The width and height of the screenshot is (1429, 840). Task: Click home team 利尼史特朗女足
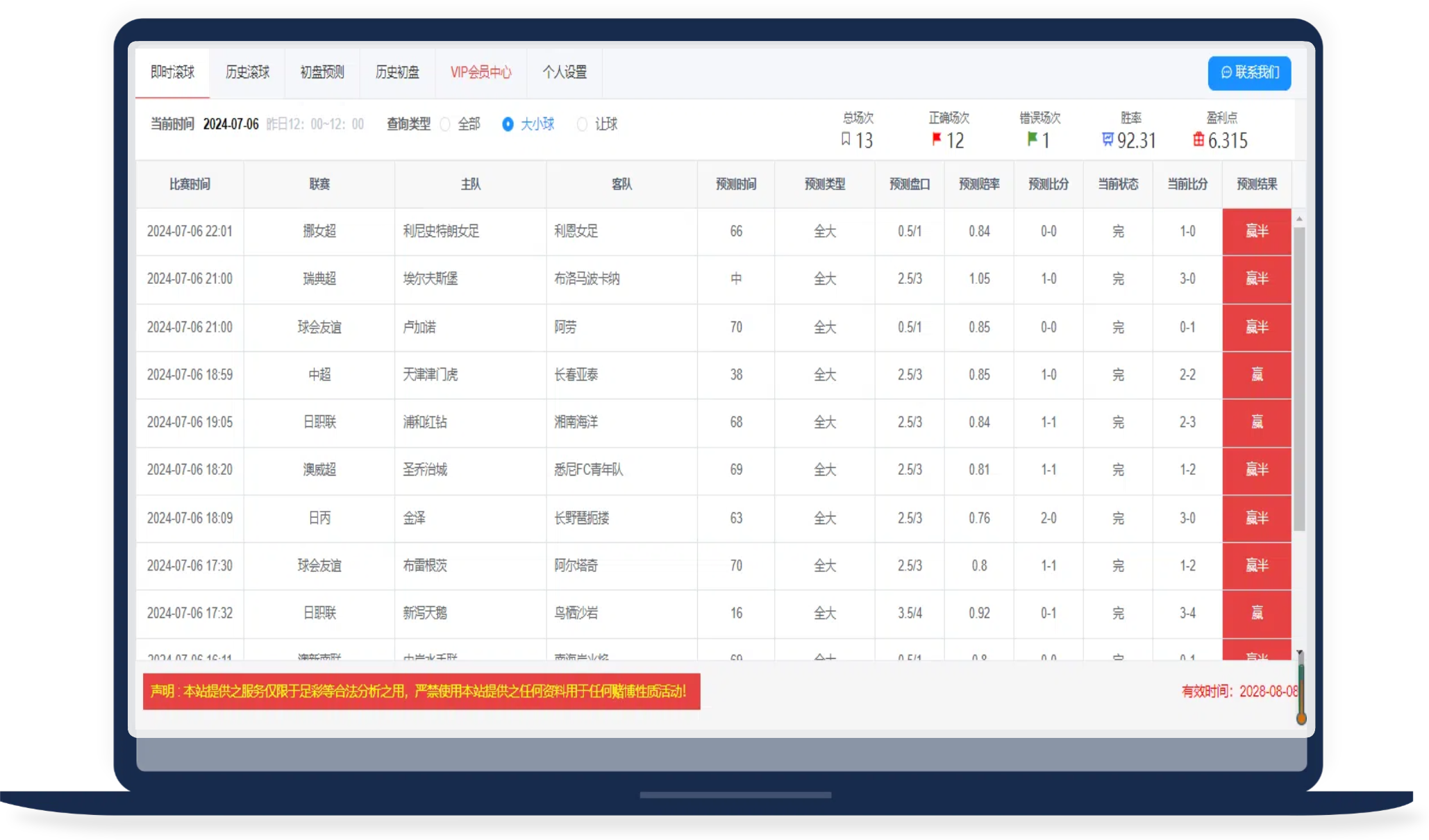tap(441, 231)
